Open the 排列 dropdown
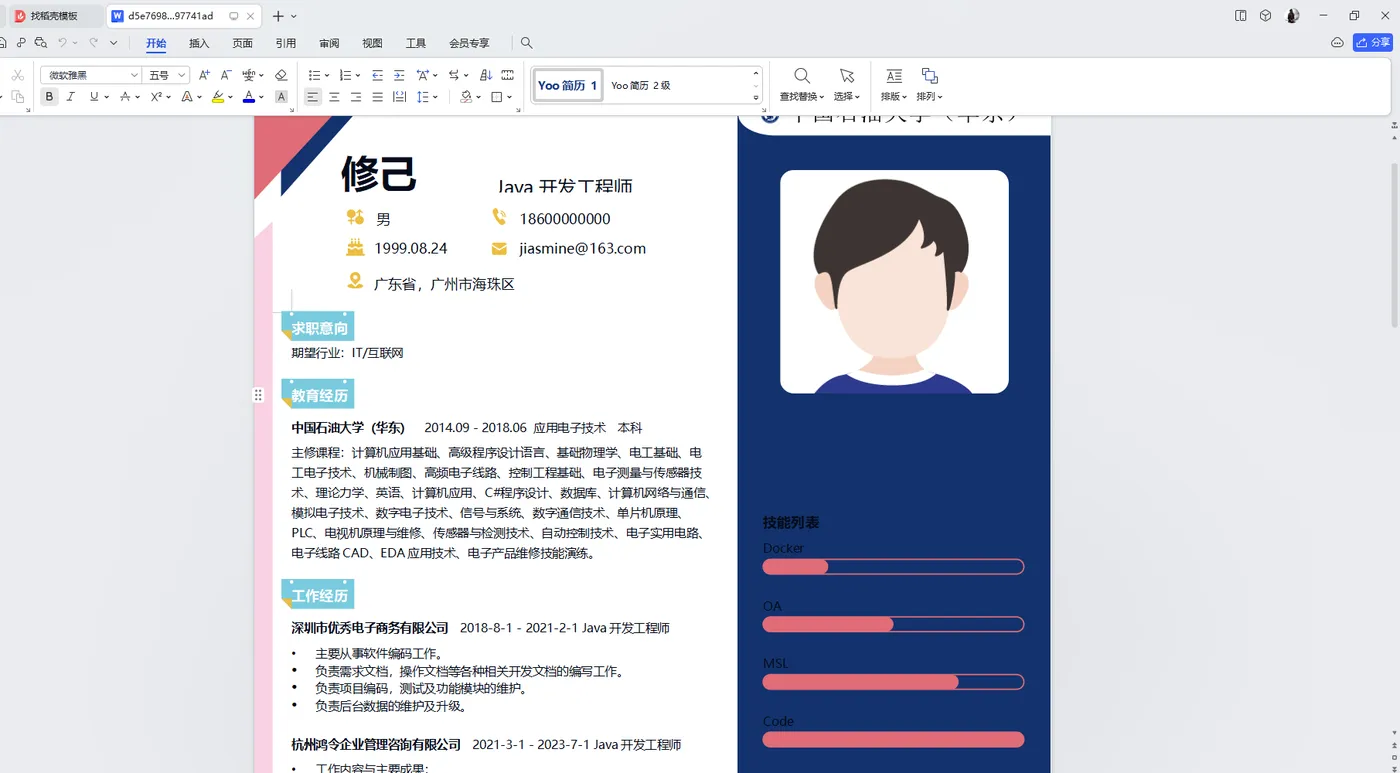This screenshot has height=773, width=1400. pyautogui.click(x=929, y=97)
